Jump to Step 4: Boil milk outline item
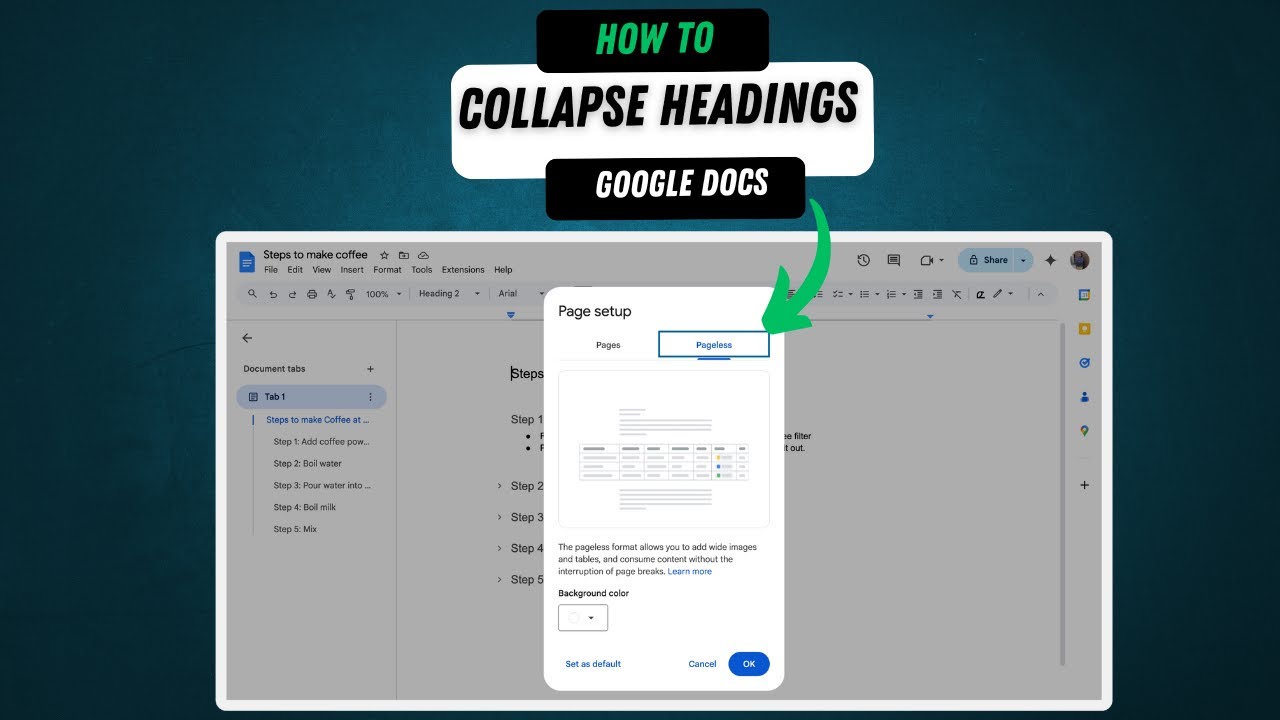The image size is (1280, 720). click(305, 507)
